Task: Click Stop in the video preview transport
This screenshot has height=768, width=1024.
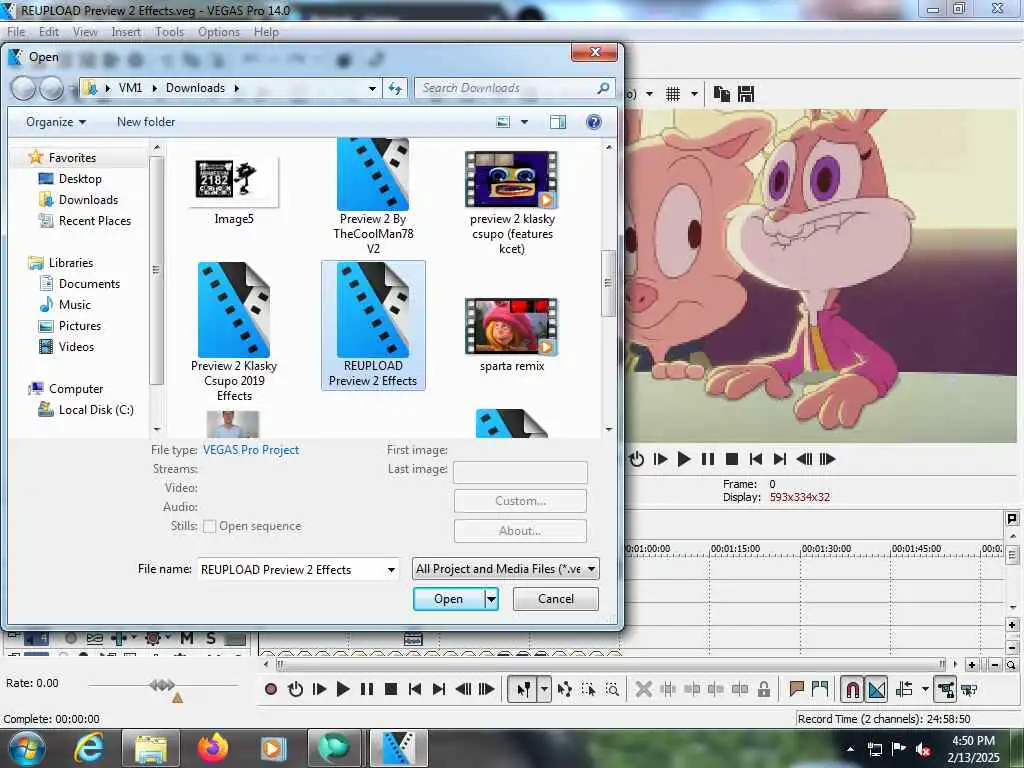Action: pos(732,459)
